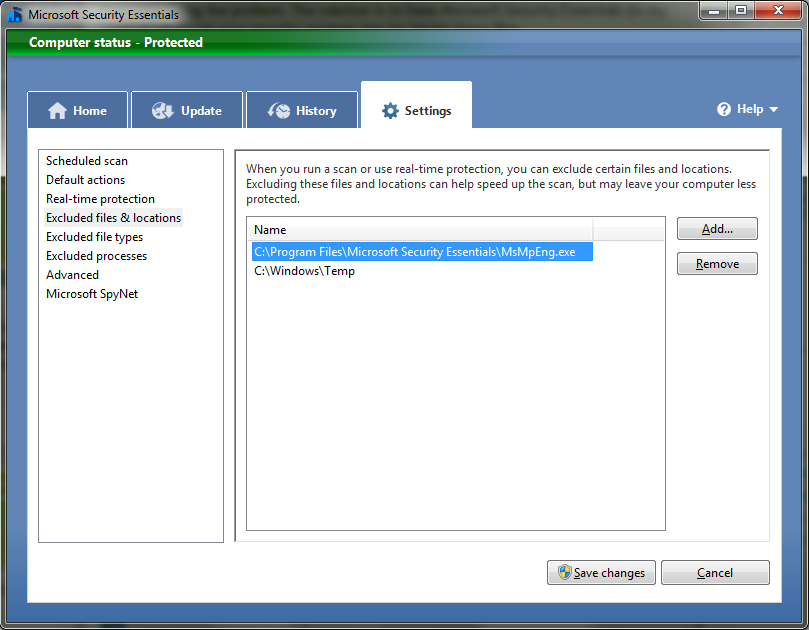Viewport: 809px width, 630px height.
Task: Select the MsMpEng.exe exclusion entry
Action: click(x=422, y=252)
